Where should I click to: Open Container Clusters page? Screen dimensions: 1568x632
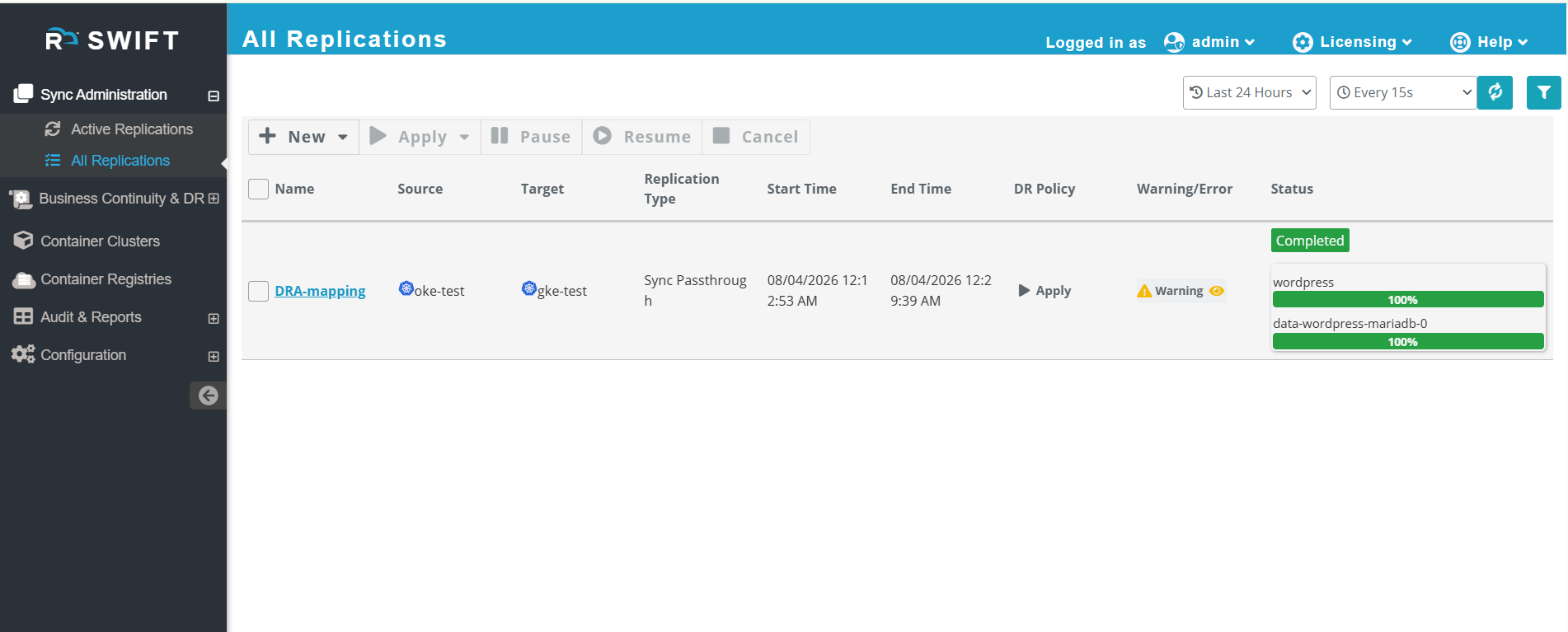coord(100,241)
